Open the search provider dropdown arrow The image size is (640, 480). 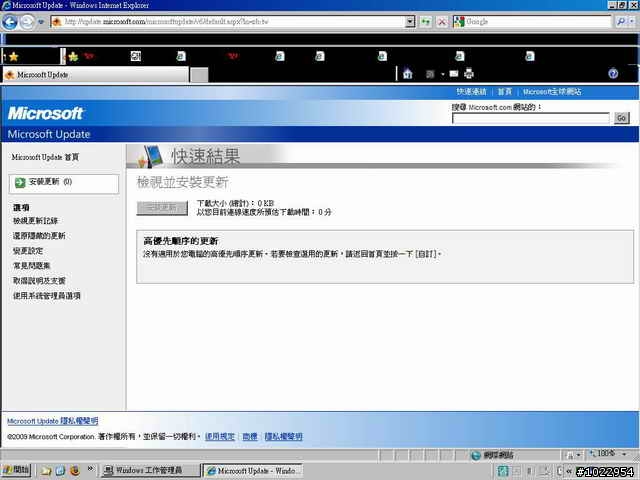coord(633,22)
